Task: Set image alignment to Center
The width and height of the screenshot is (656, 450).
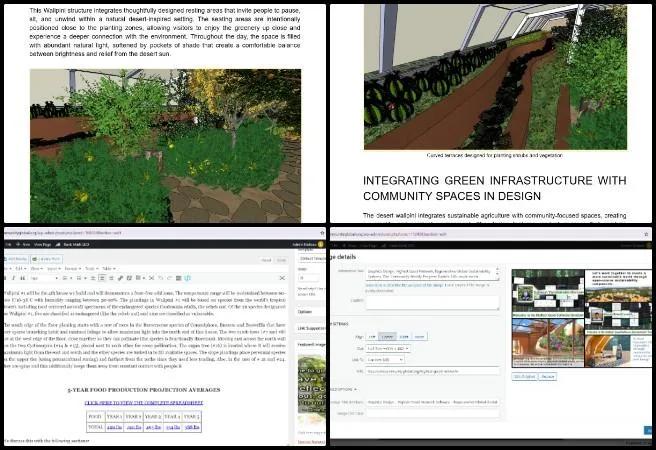Action: tap(387, 336)
